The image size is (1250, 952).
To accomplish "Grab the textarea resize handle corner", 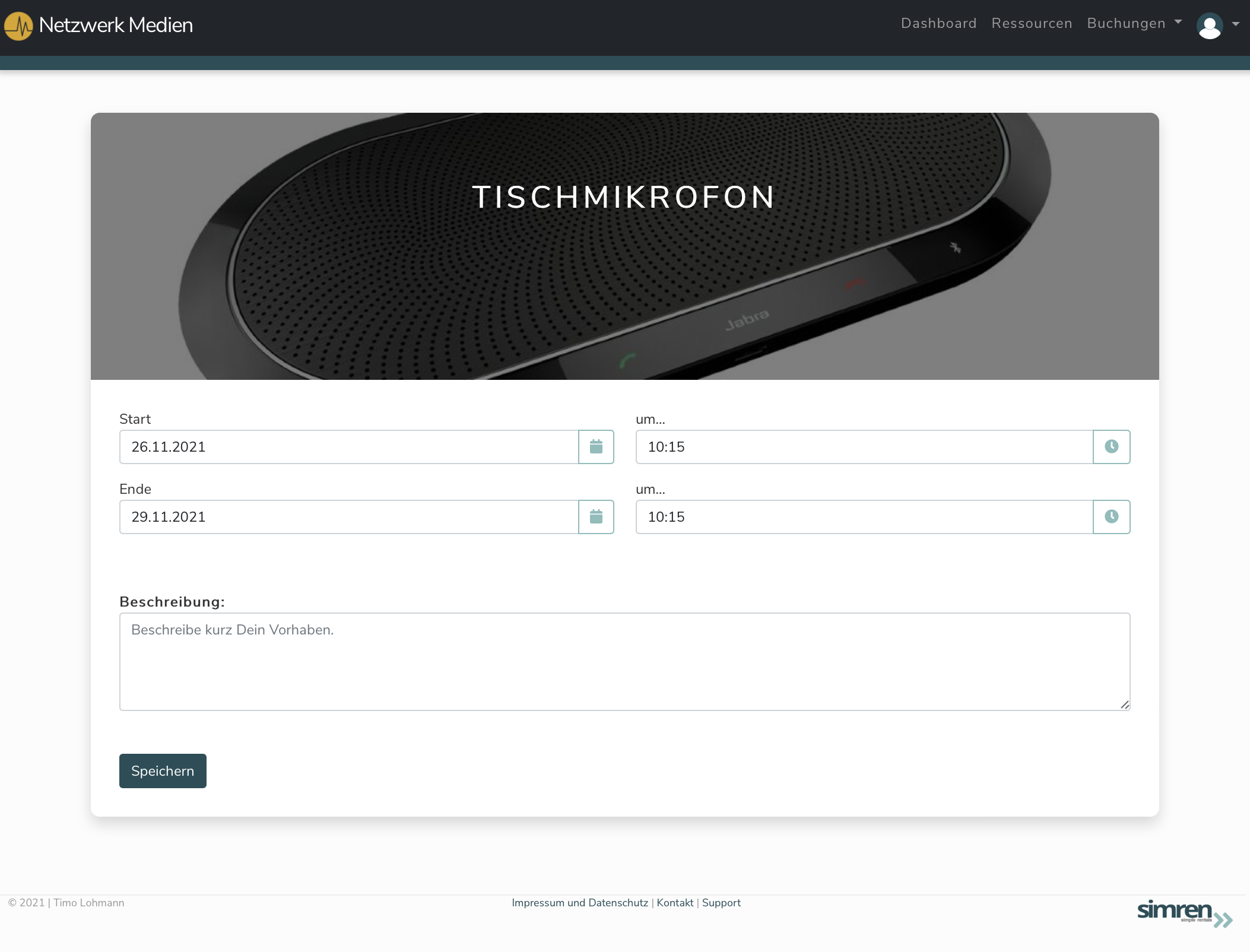I will click(1124, 705).
